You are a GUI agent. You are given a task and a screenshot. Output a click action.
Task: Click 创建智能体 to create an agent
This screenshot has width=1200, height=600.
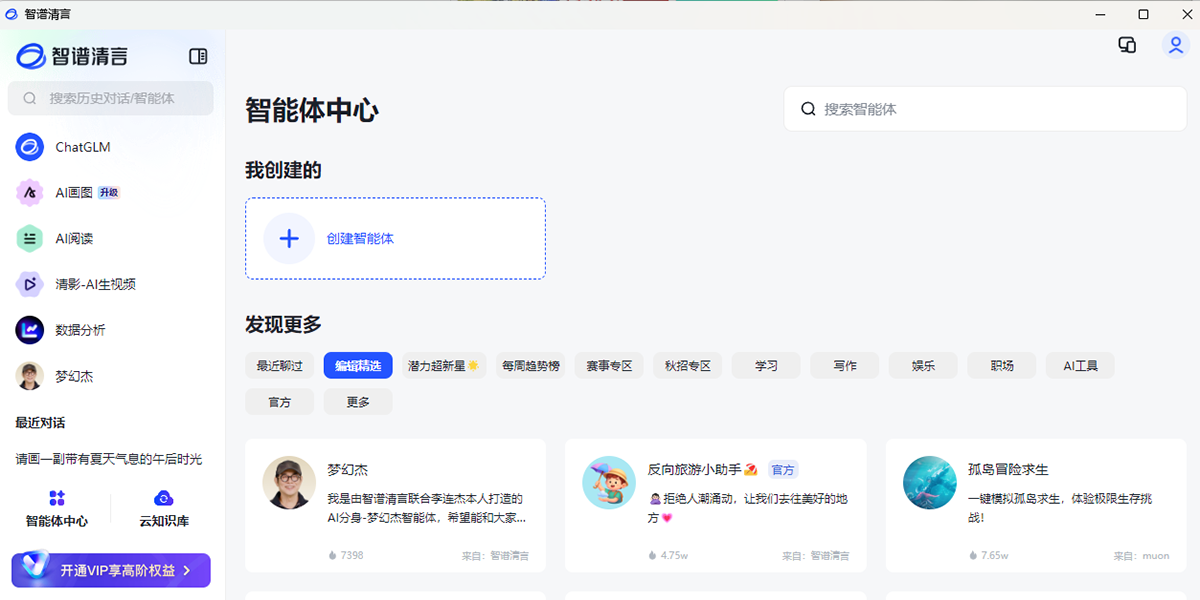394,238
